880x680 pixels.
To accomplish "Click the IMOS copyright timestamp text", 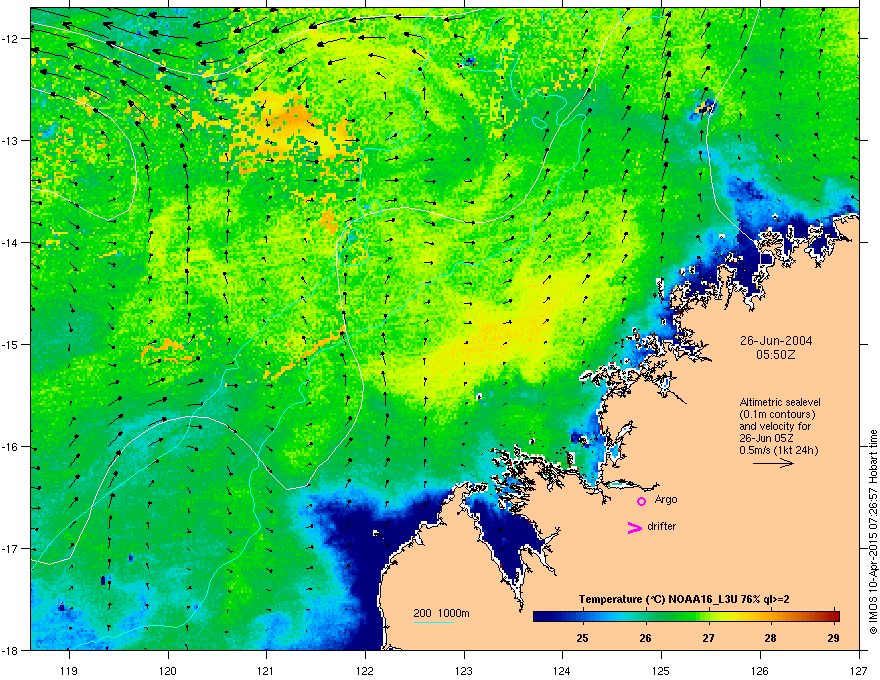I will 873,532.
